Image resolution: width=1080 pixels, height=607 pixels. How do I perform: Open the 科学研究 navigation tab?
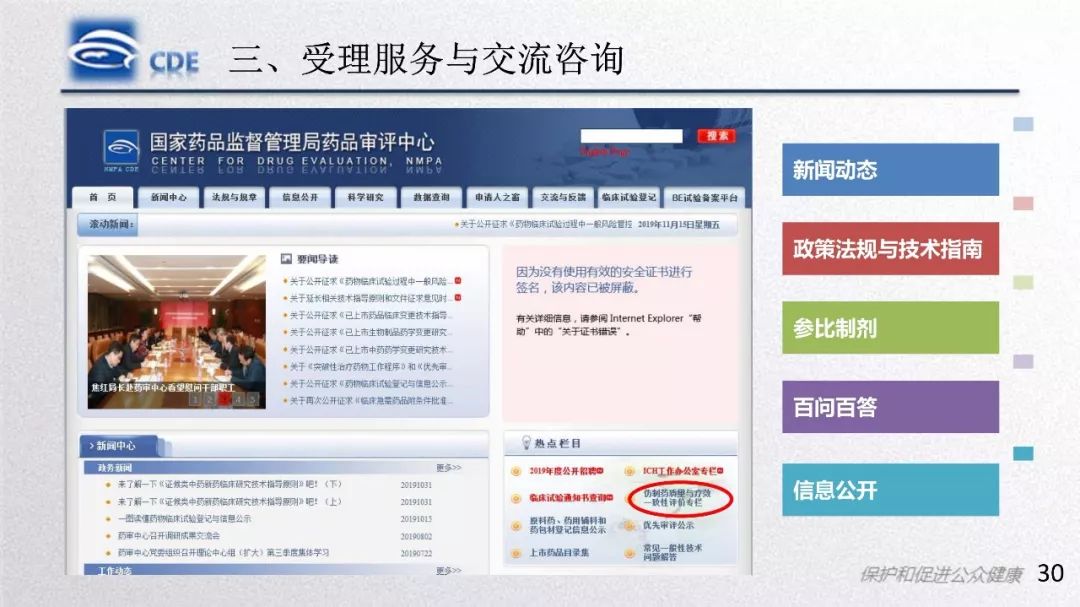[365, 197]
